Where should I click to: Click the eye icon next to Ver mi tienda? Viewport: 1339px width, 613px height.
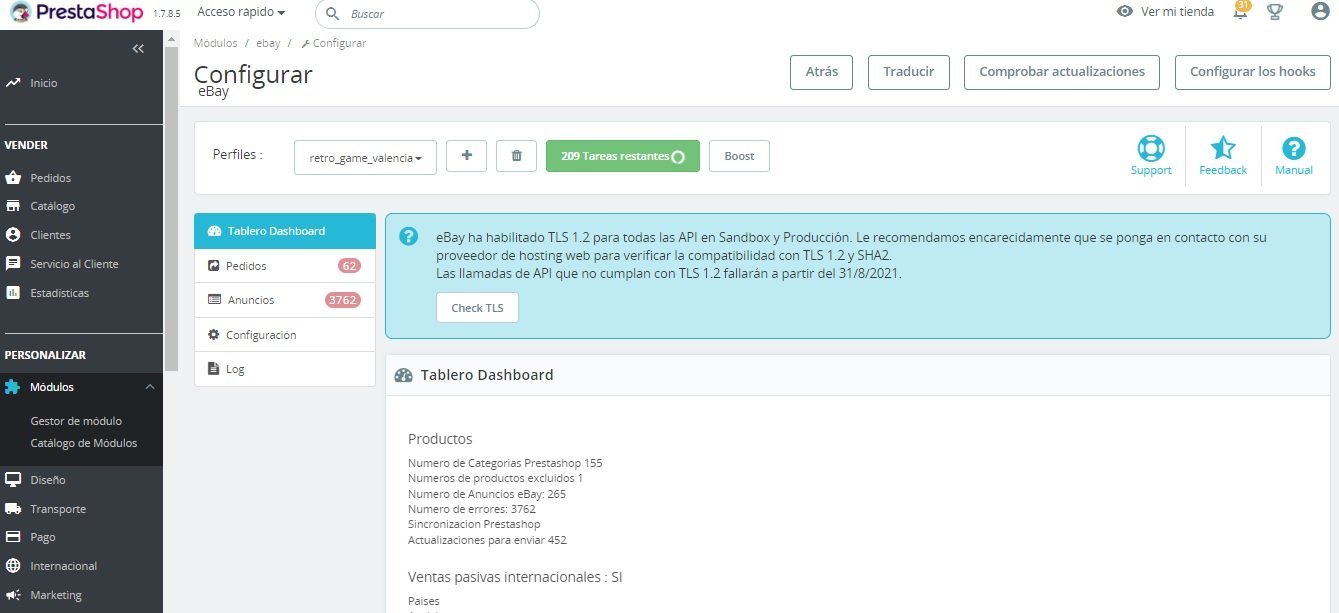pos(1125,12)
